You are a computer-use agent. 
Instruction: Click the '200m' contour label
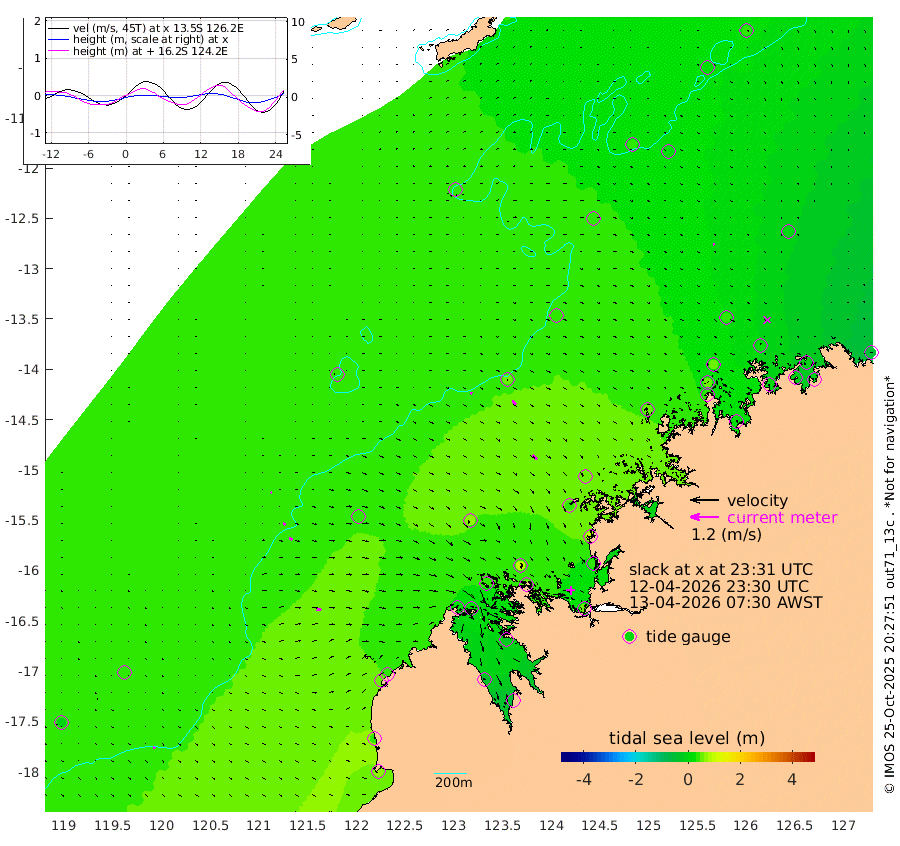click(453, 782)
